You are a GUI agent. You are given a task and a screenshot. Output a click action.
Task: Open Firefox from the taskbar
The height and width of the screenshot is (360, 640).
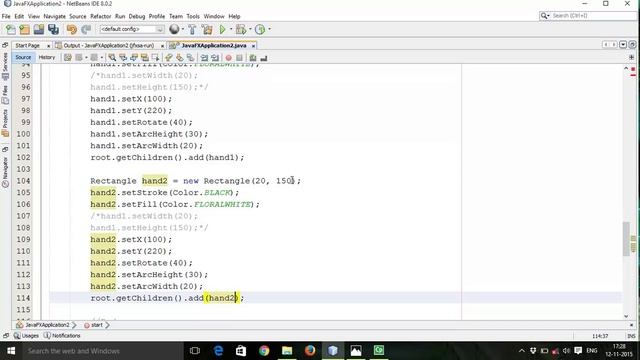click(310, 351)
